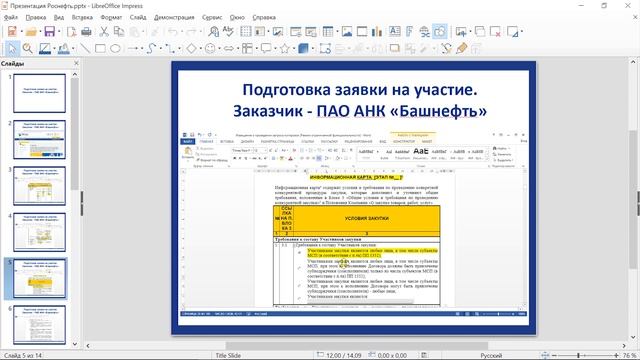Select the Zoom & Pan magnifier tool

27,49
